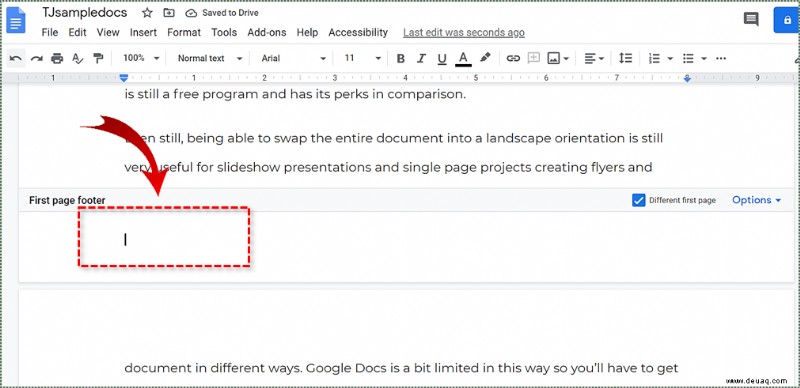Open the comment history icon
Screen dimensions: 800x388
(x=751, y=20)
